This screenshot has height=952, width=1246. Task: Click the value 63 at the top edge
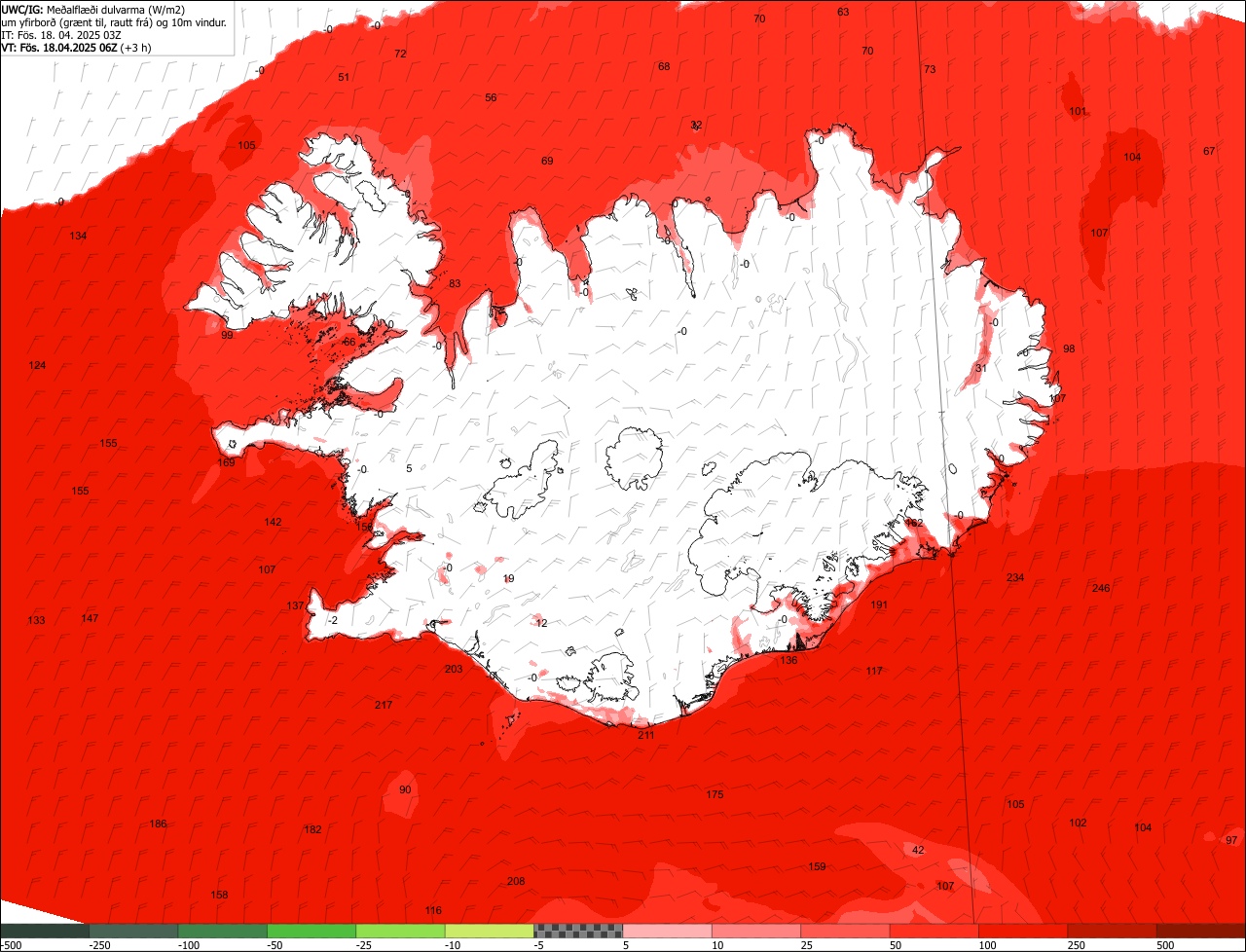coord(843,12)
